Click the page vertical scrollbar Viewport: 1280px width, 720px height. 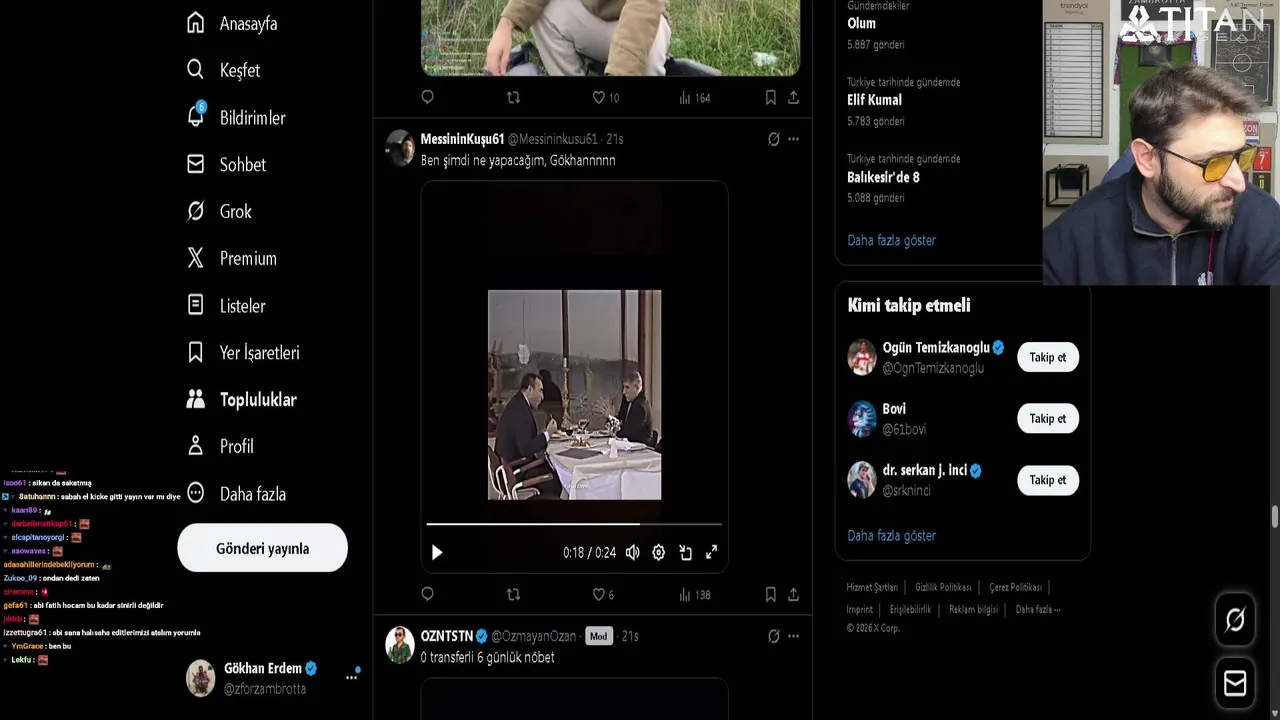pyautogui.click(x=1275, y=517)
